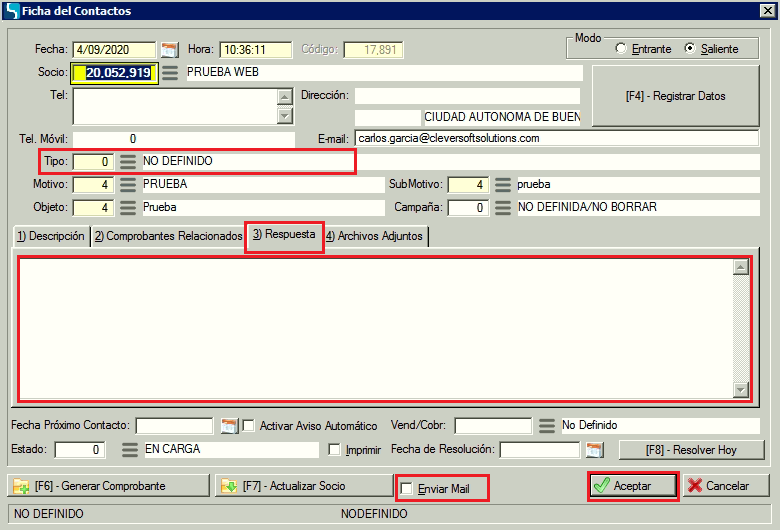Enable the Enviar Mail checkbox
The width and height of the screenshot is (780, 530).
[407, 488]
